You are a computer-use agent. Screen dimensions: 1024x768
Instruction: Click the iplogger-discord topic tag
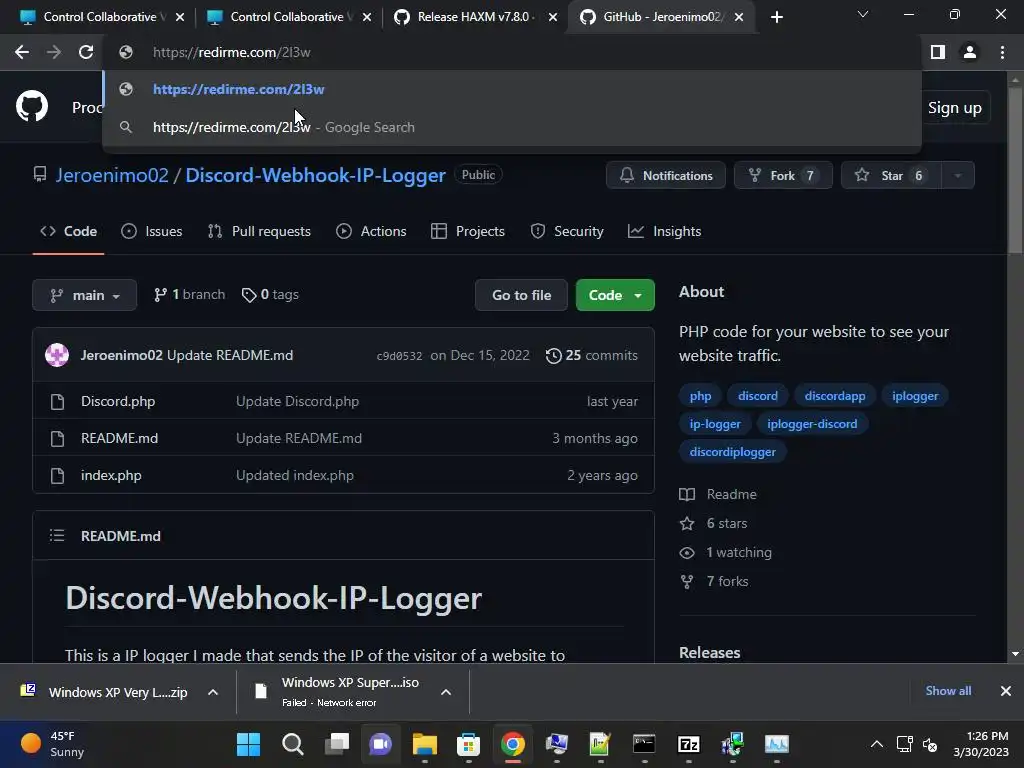click(812, 424)
